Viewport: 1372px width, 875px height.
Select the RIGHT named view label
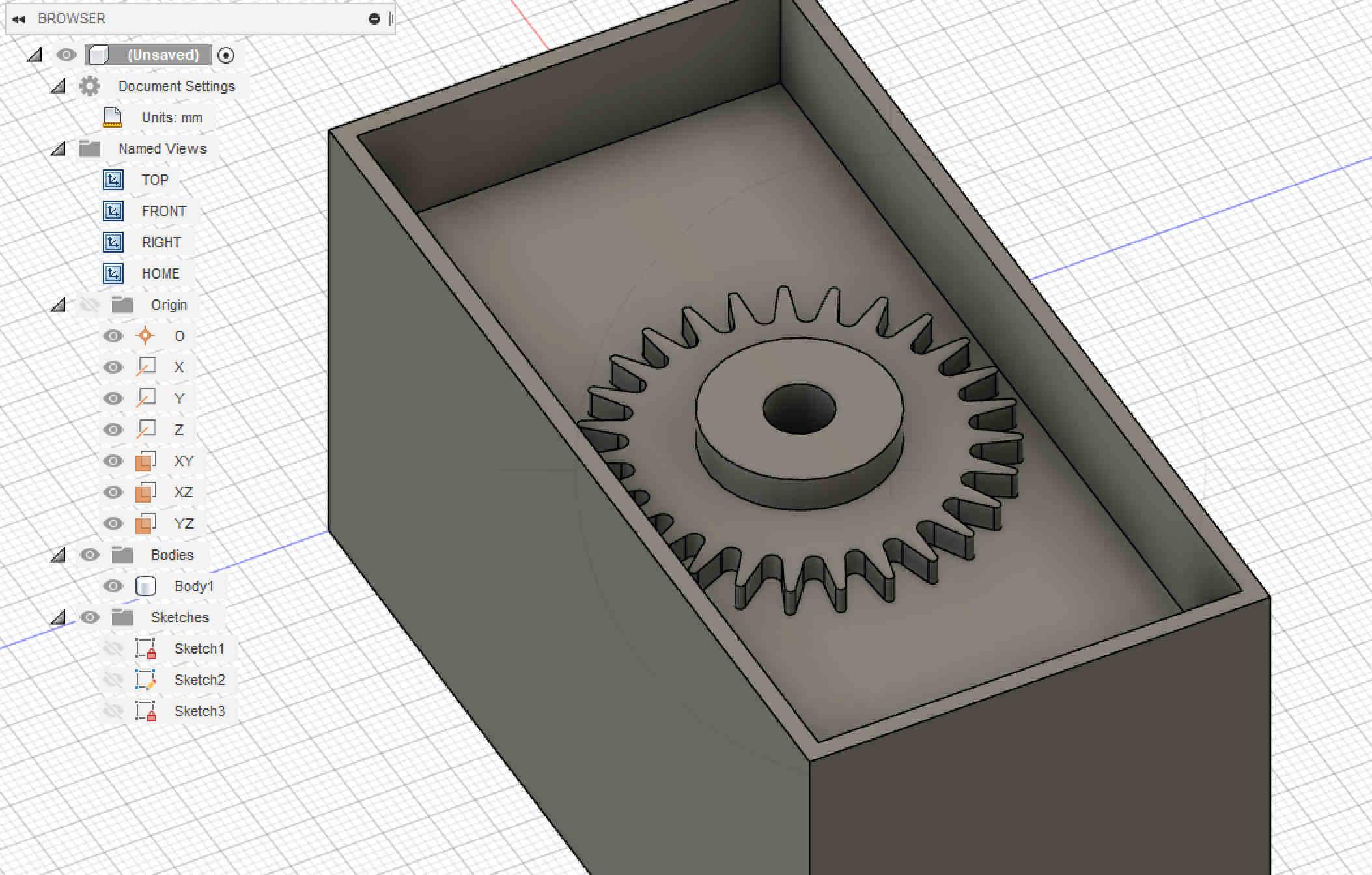[161, 242]
